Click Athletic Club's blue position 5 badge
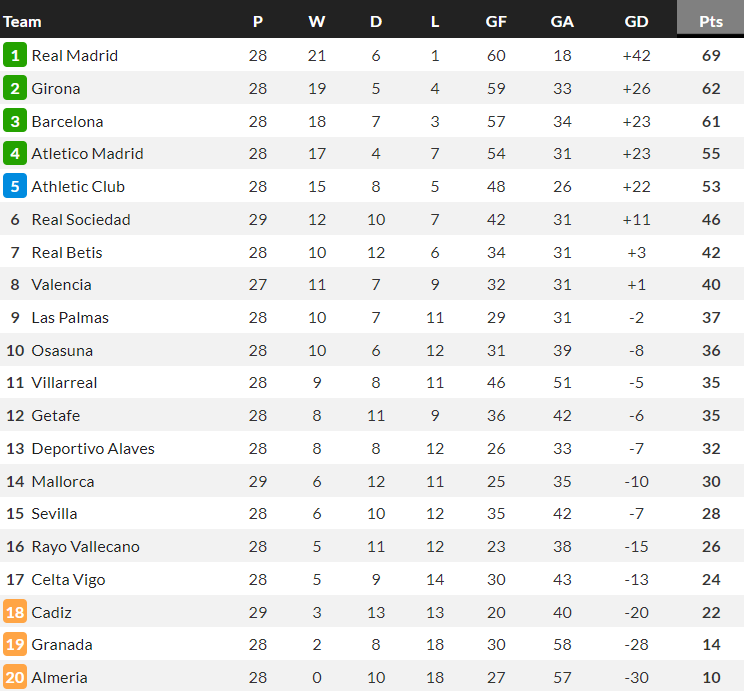 click(15, 187)
